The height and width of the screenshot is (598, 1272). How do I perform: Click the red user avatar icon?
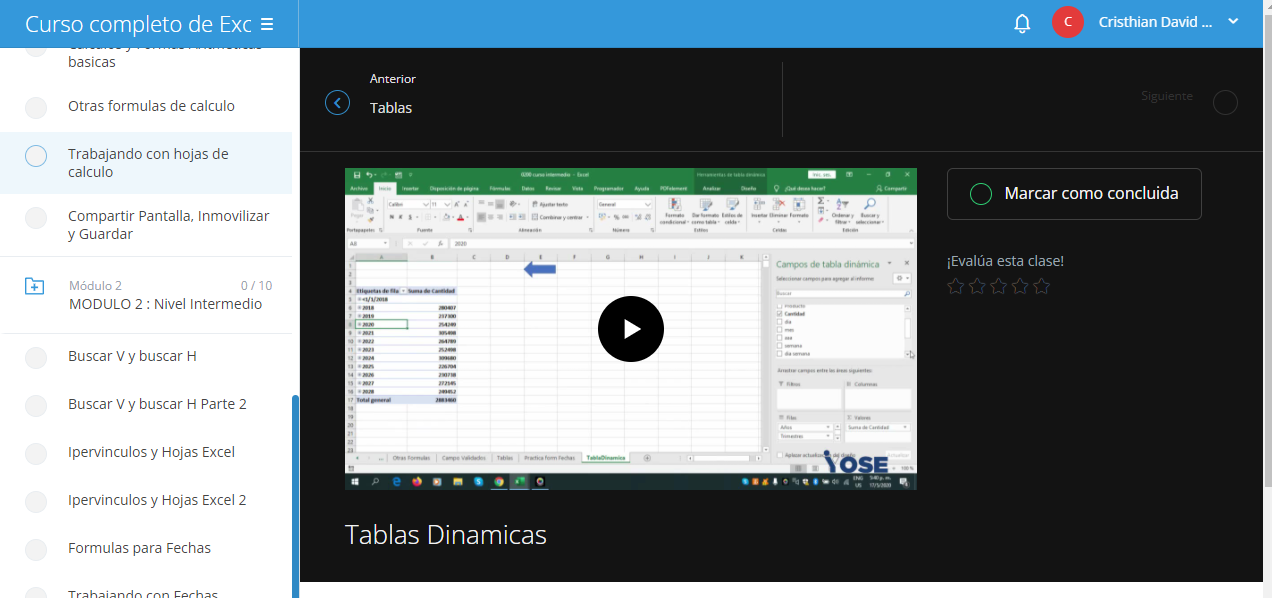(x=1067, y=22)
